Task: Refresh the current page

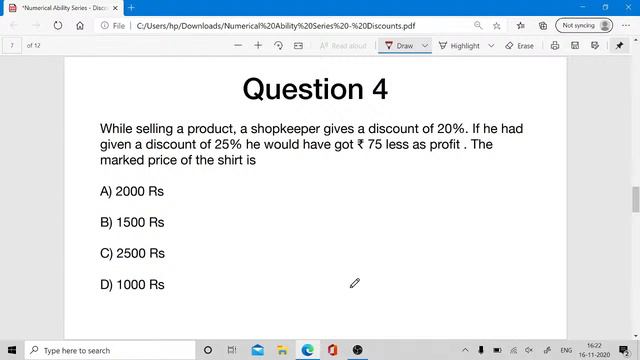Action: coord(58,26)
